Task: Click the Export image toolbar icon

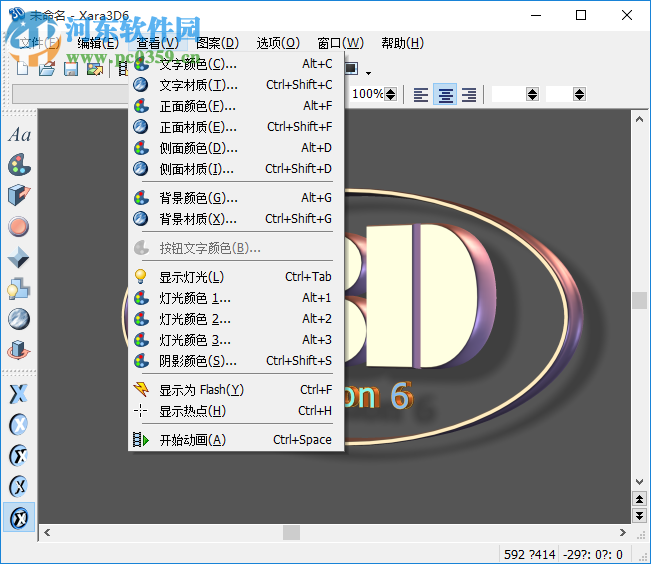Action: click(x=95, y=69)
